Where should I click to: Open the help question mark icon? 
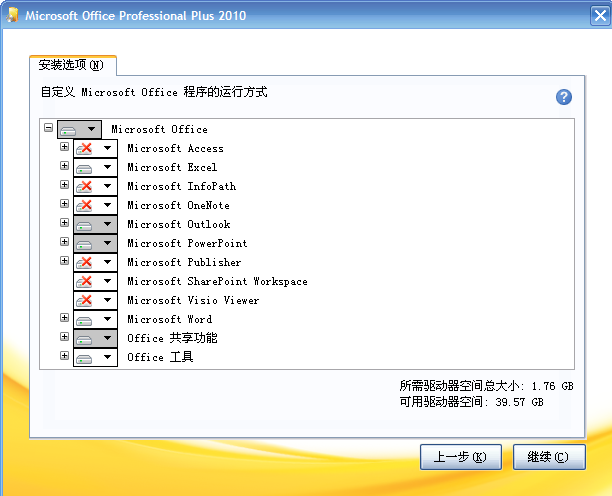tap(564, 97)
